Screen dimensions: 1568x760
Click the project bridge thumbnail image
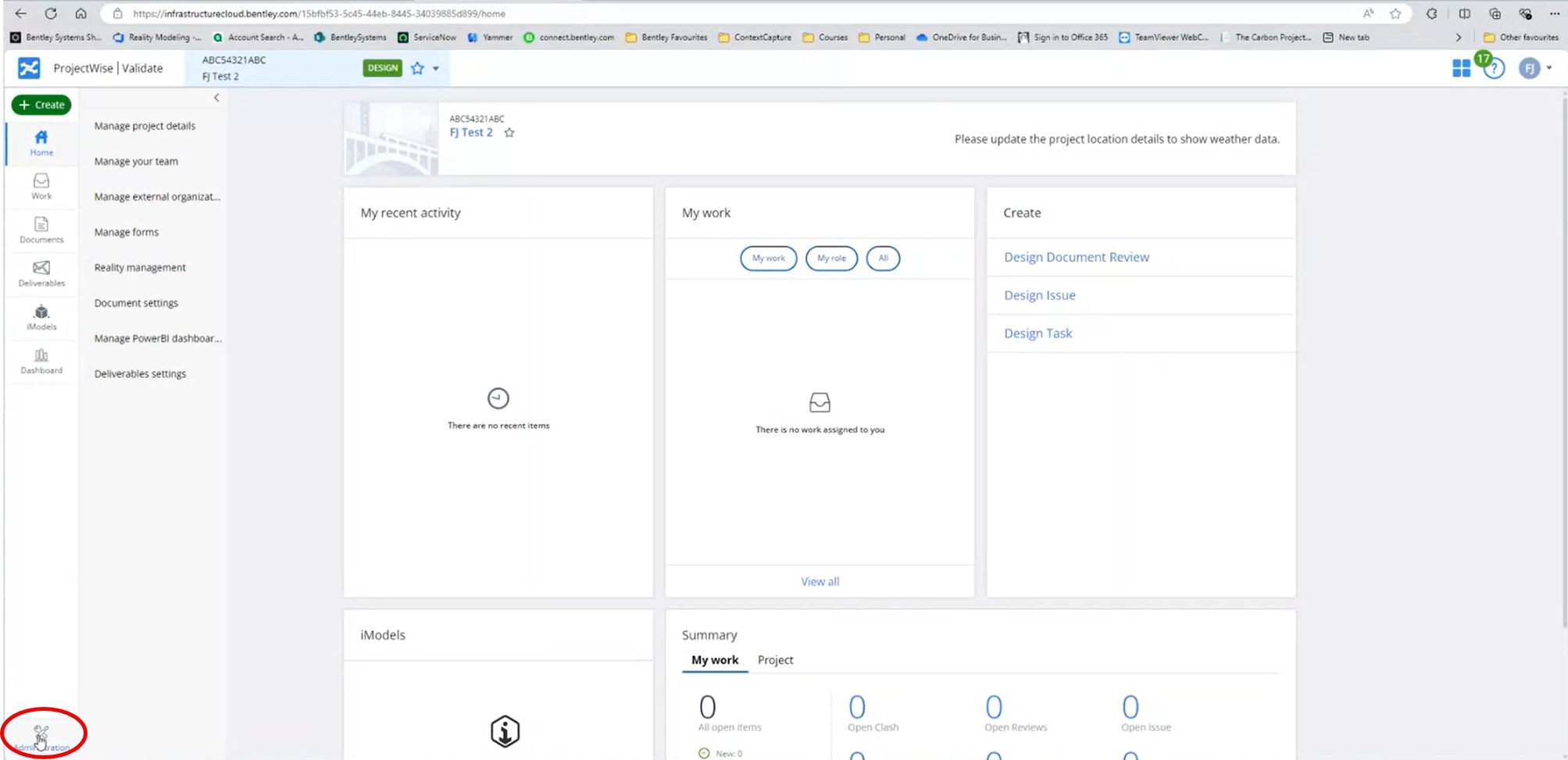coord(391,139)
